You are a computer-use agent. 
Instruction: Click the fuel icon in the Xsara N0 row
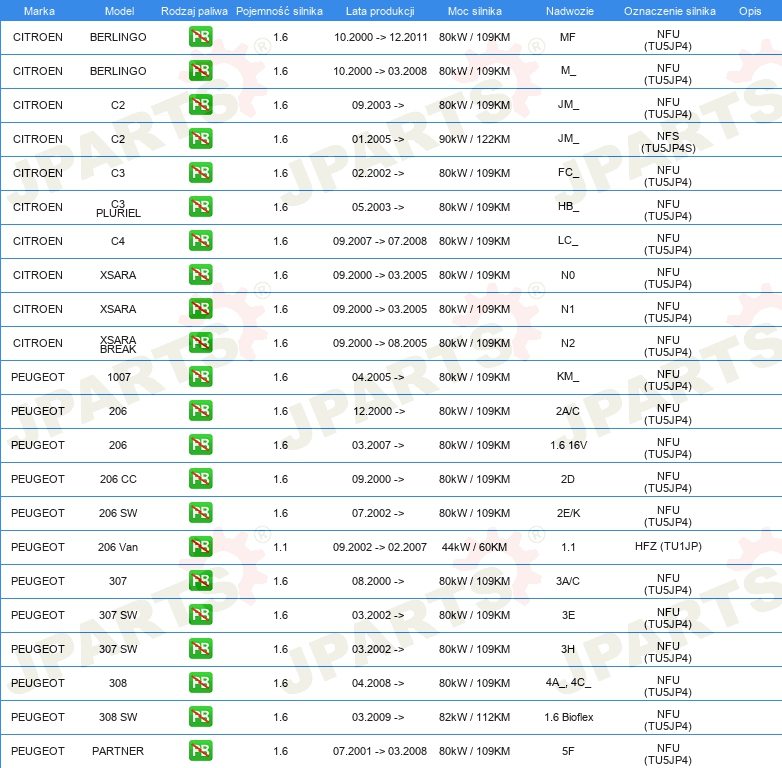click(x=200, y=275)
